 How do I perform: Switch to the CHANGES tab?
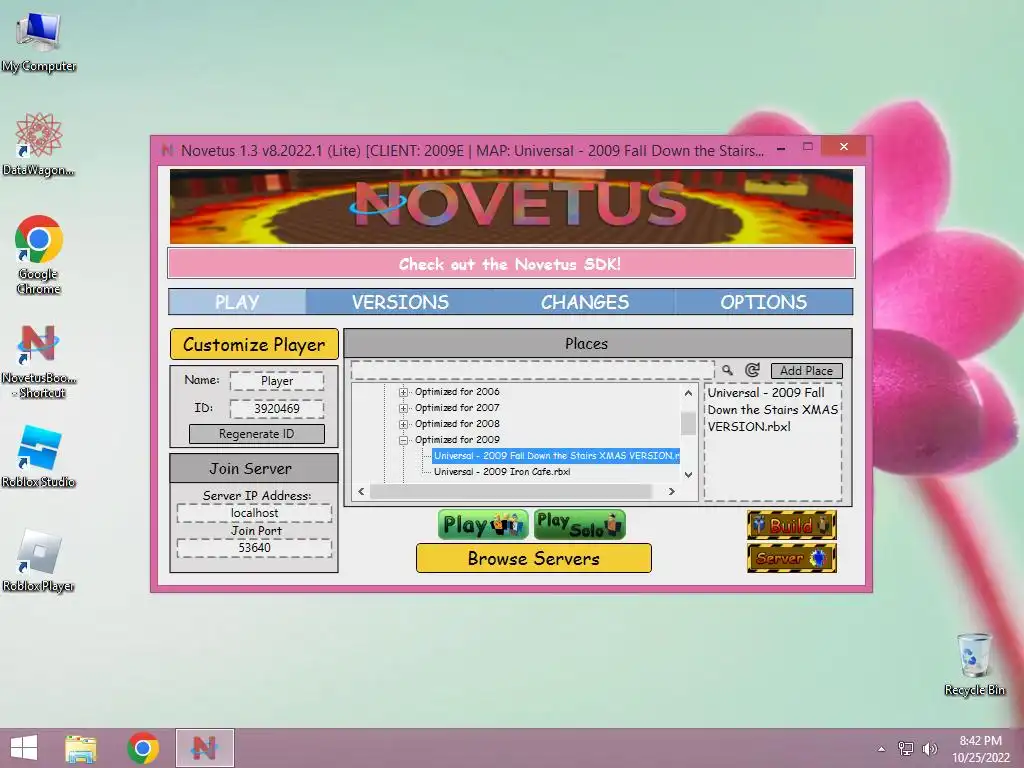584,302
